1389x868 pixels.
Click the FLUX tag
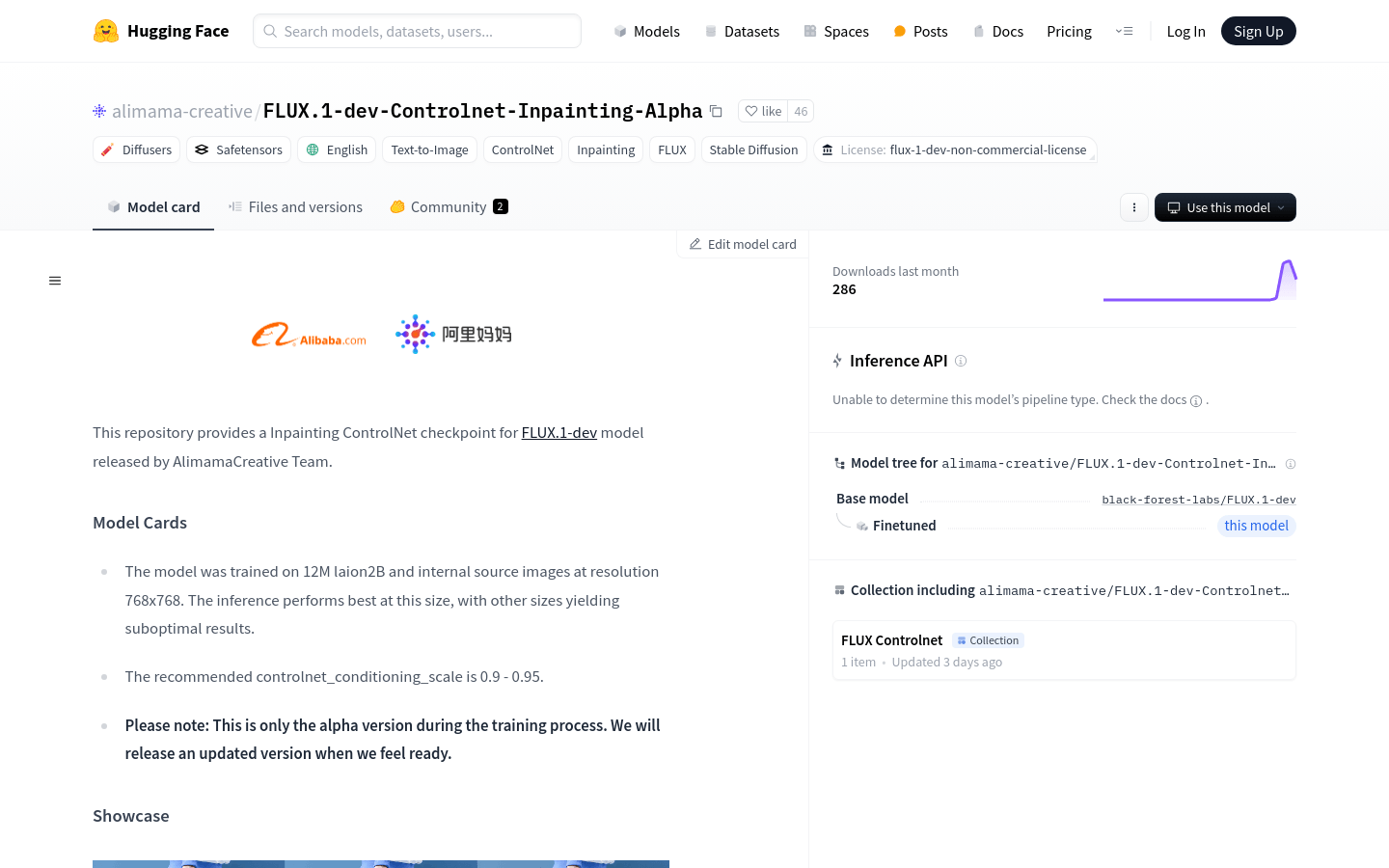(672, 149)
